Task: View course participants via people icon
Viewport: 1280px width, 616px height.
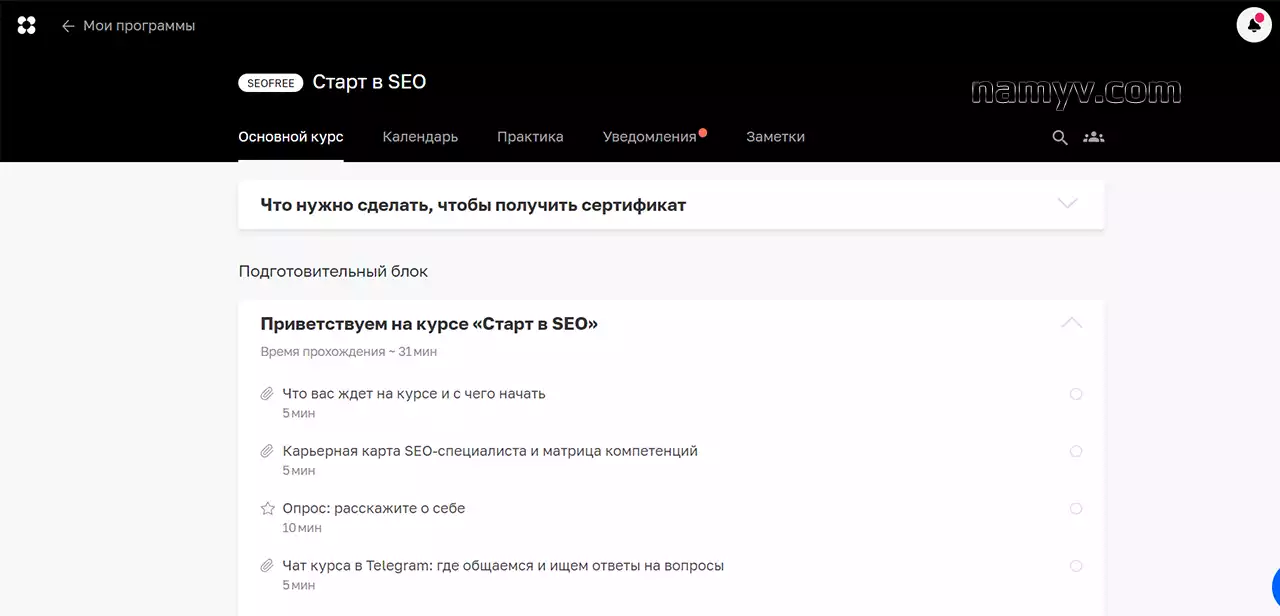Action: pyautogui.click(x=1094, y=138)
